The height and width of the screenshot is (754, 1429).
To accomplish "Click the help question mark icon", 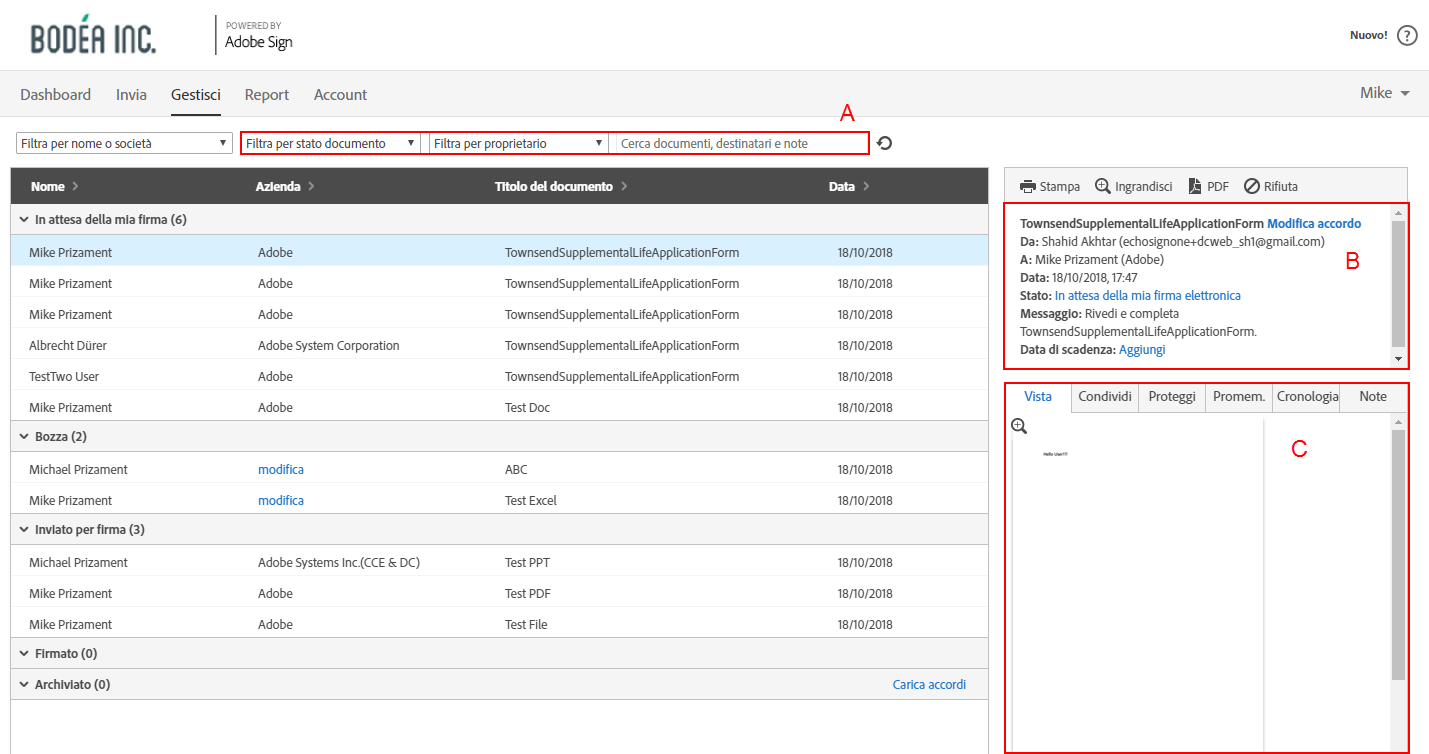I will coord(1407,36).
